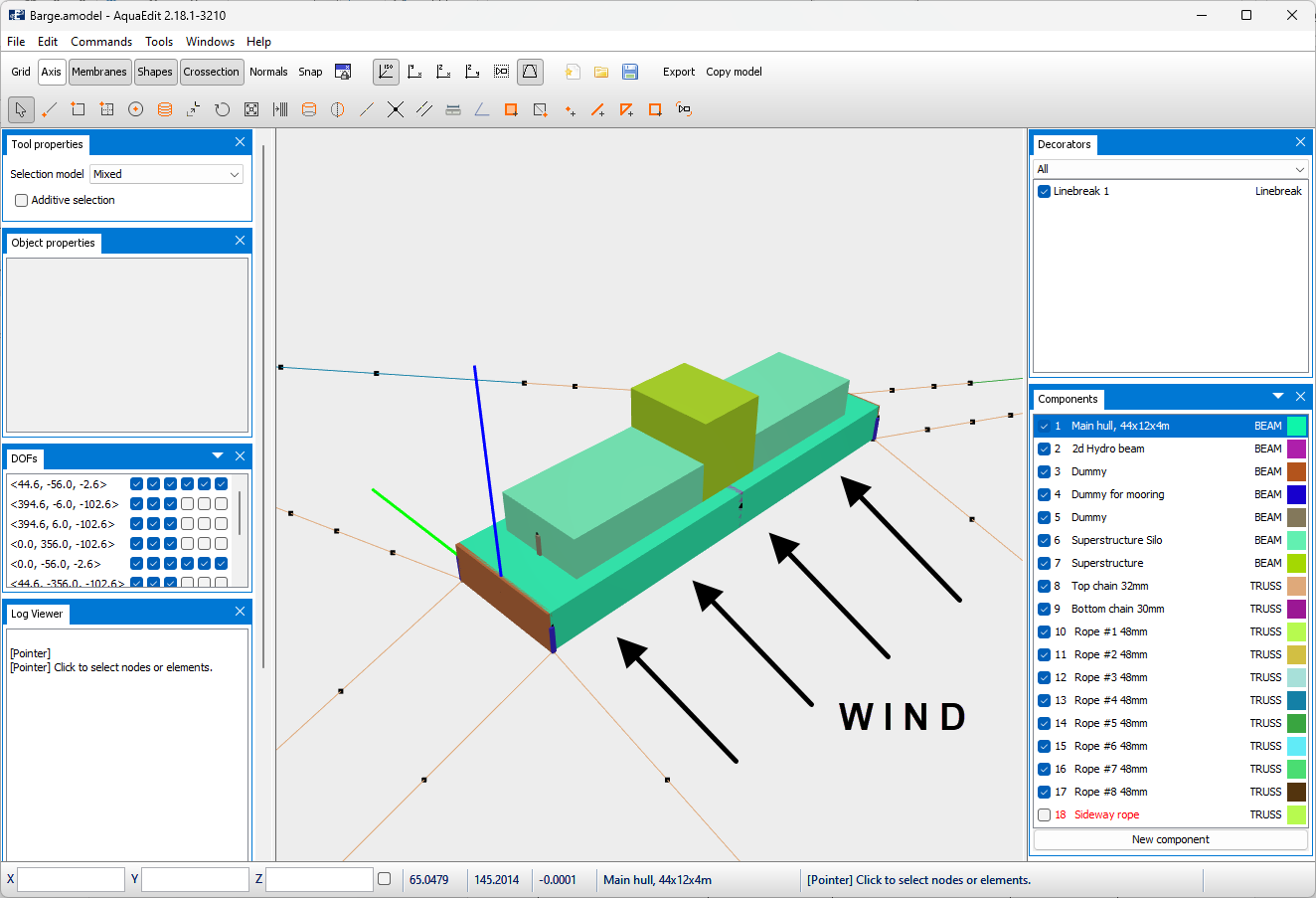
Task: Open the Components panel menu arrow
Action: pos(1278,396)
